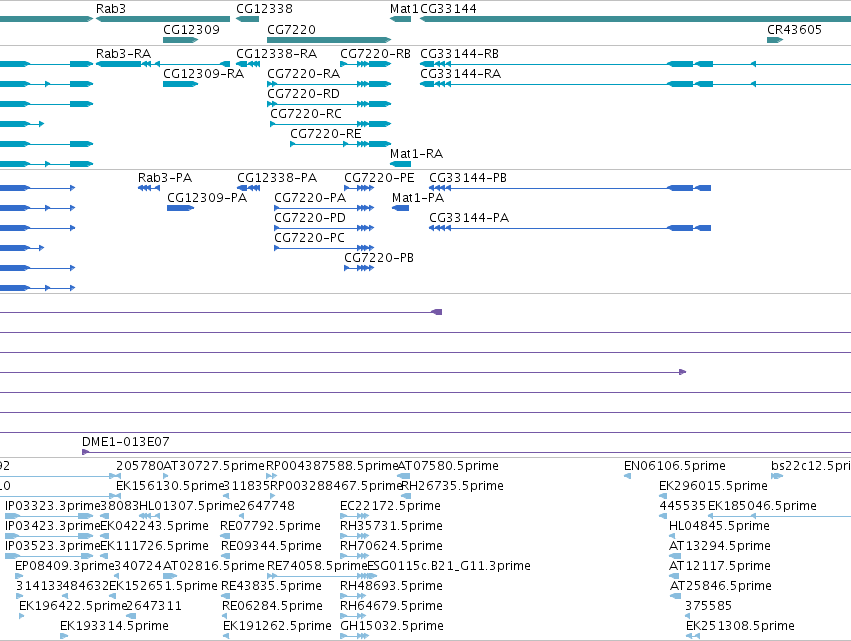
Task: Click the AT07580.5prime EST label
Action: (x=448, y=466)
